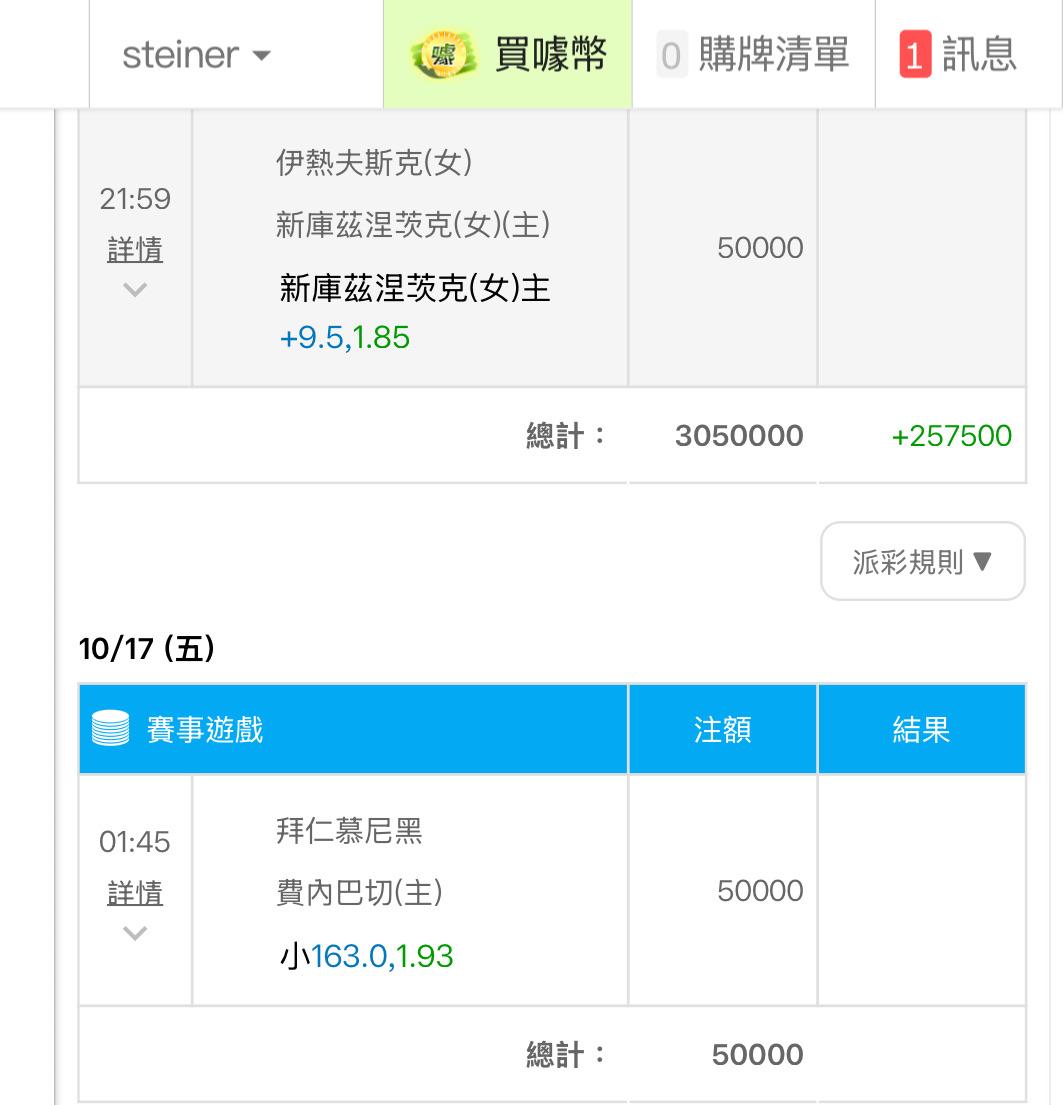Select the 伊熱夫斯克(女) team name
Screen dimensions: 1063x1105
point(374,163)
